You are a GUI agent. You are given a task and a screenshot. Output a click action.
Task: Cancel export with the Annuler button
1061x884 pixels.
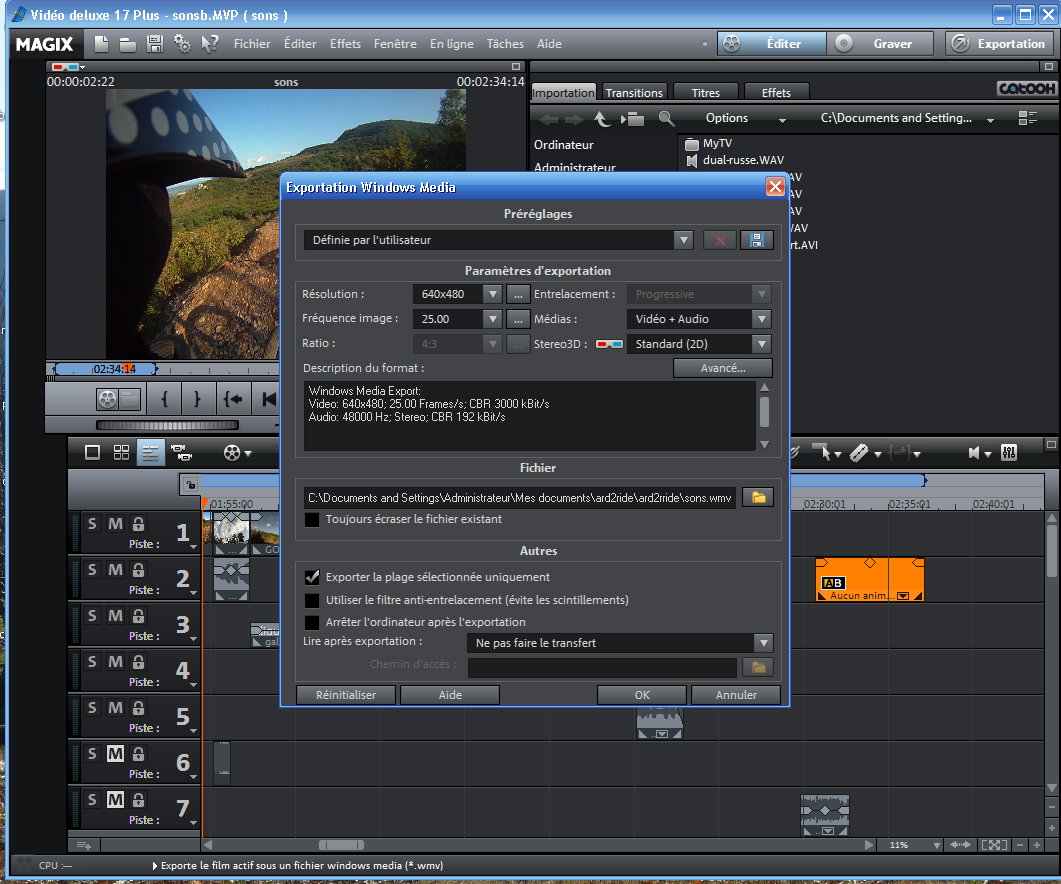(736, 695)
